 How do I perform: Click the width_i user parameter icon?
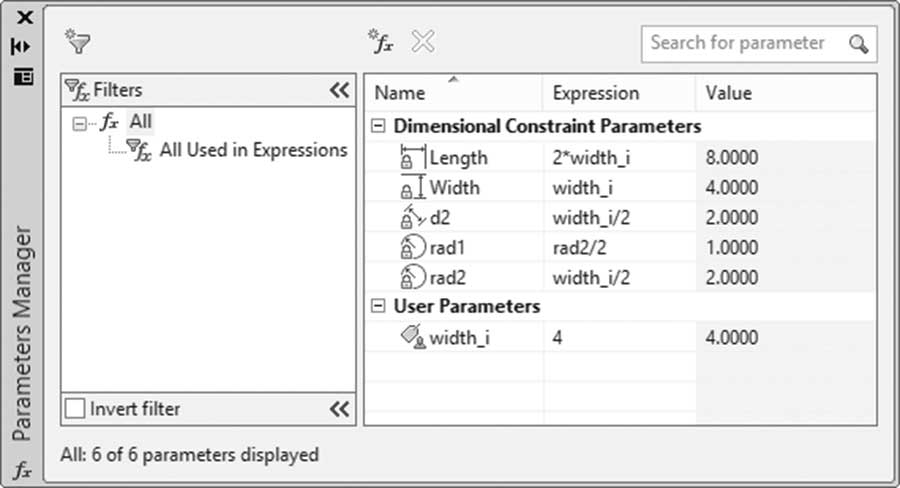tap(413, 336)
